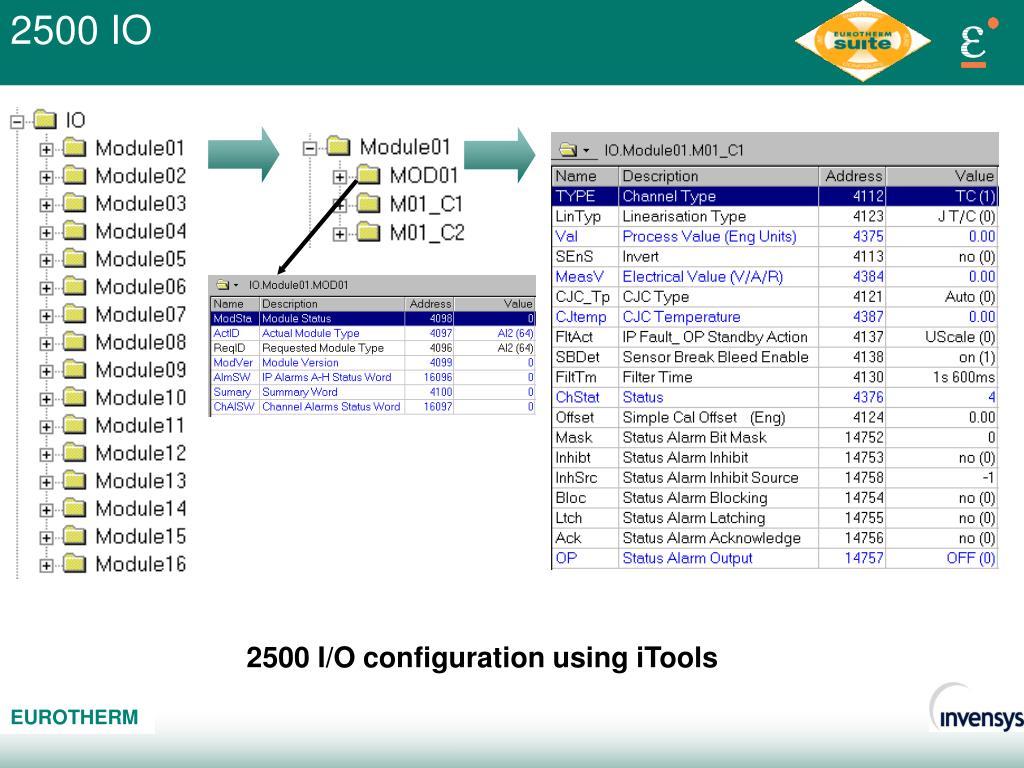Sort M01_C1 table by Description column
Image resolution: width=1024 pixels, height=768 pixels.
click(718, 176)
